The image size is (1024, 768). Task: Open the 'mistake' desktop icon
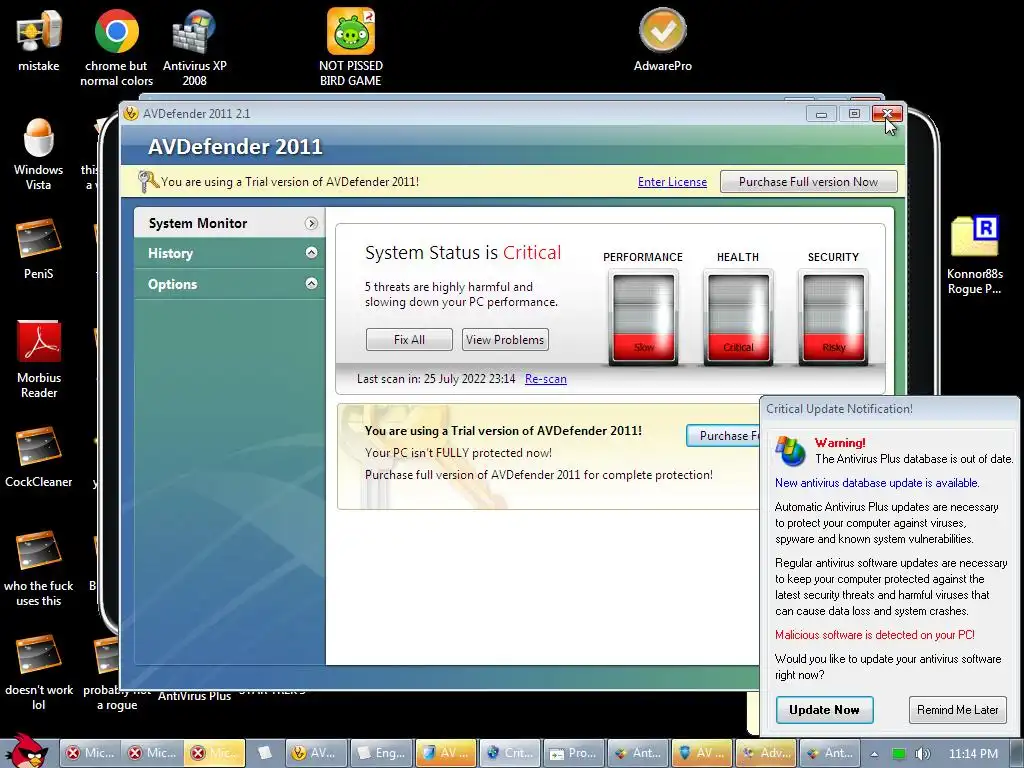39,39
